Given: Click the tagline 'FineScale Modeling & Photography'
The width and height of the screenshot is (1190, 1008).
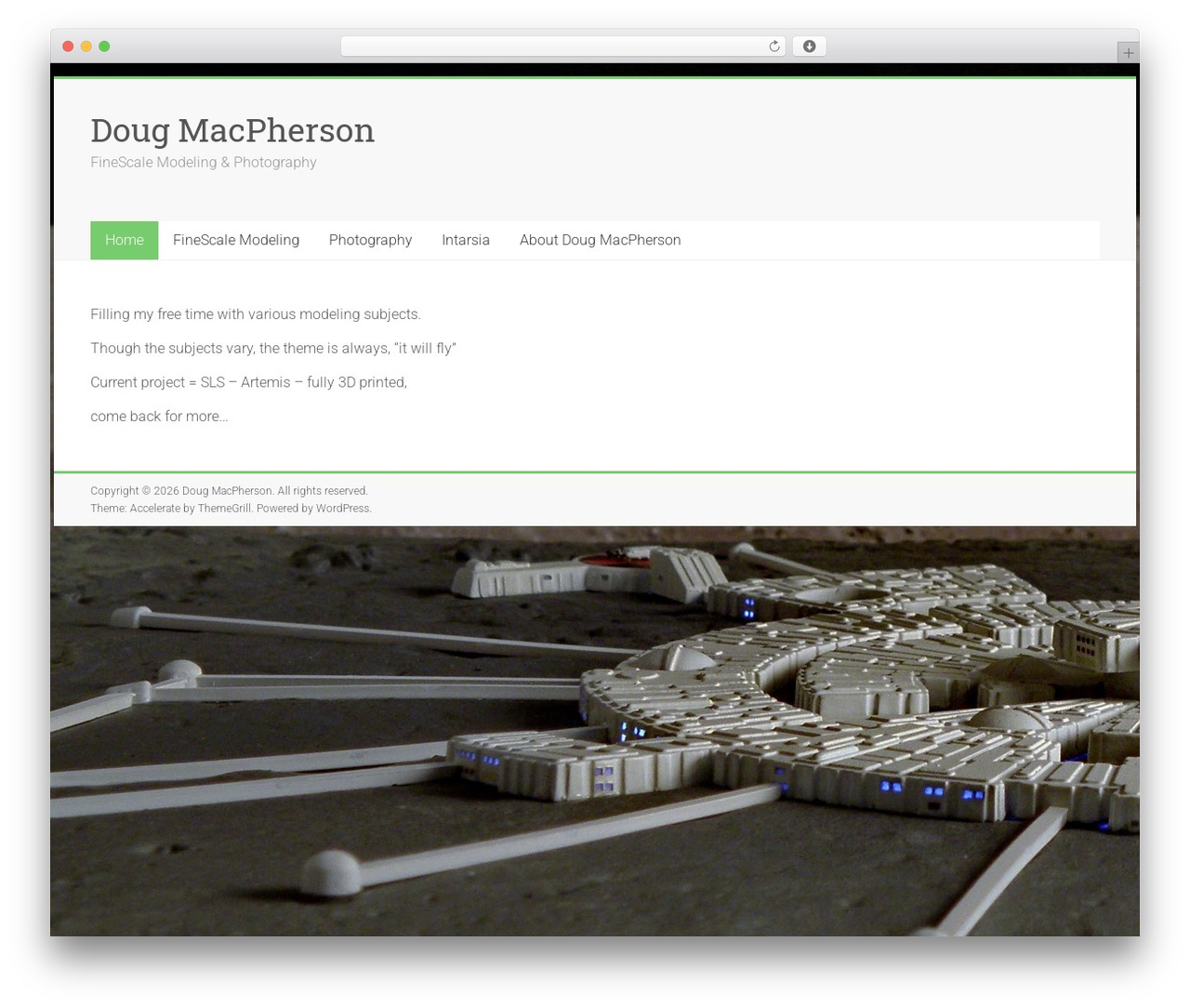Looking at the screenshot, I should pos(204,162).
